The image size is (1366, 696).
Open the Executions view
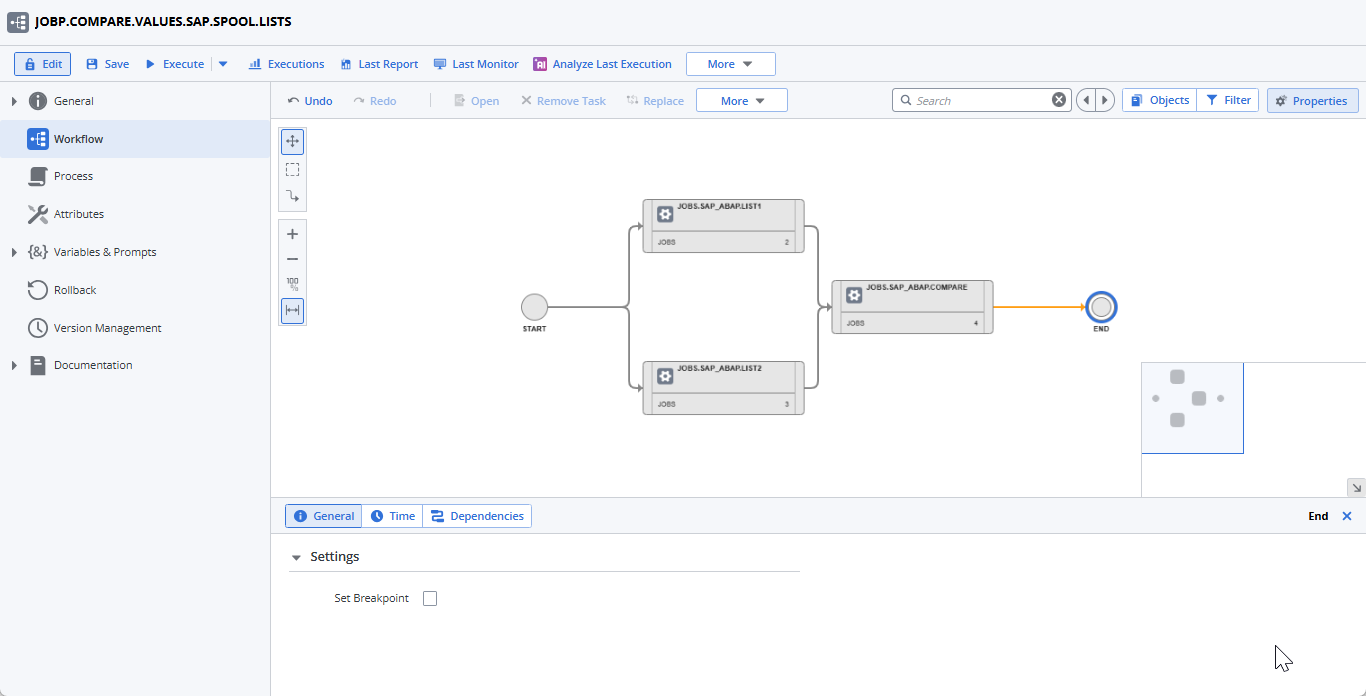pos(286,63)
